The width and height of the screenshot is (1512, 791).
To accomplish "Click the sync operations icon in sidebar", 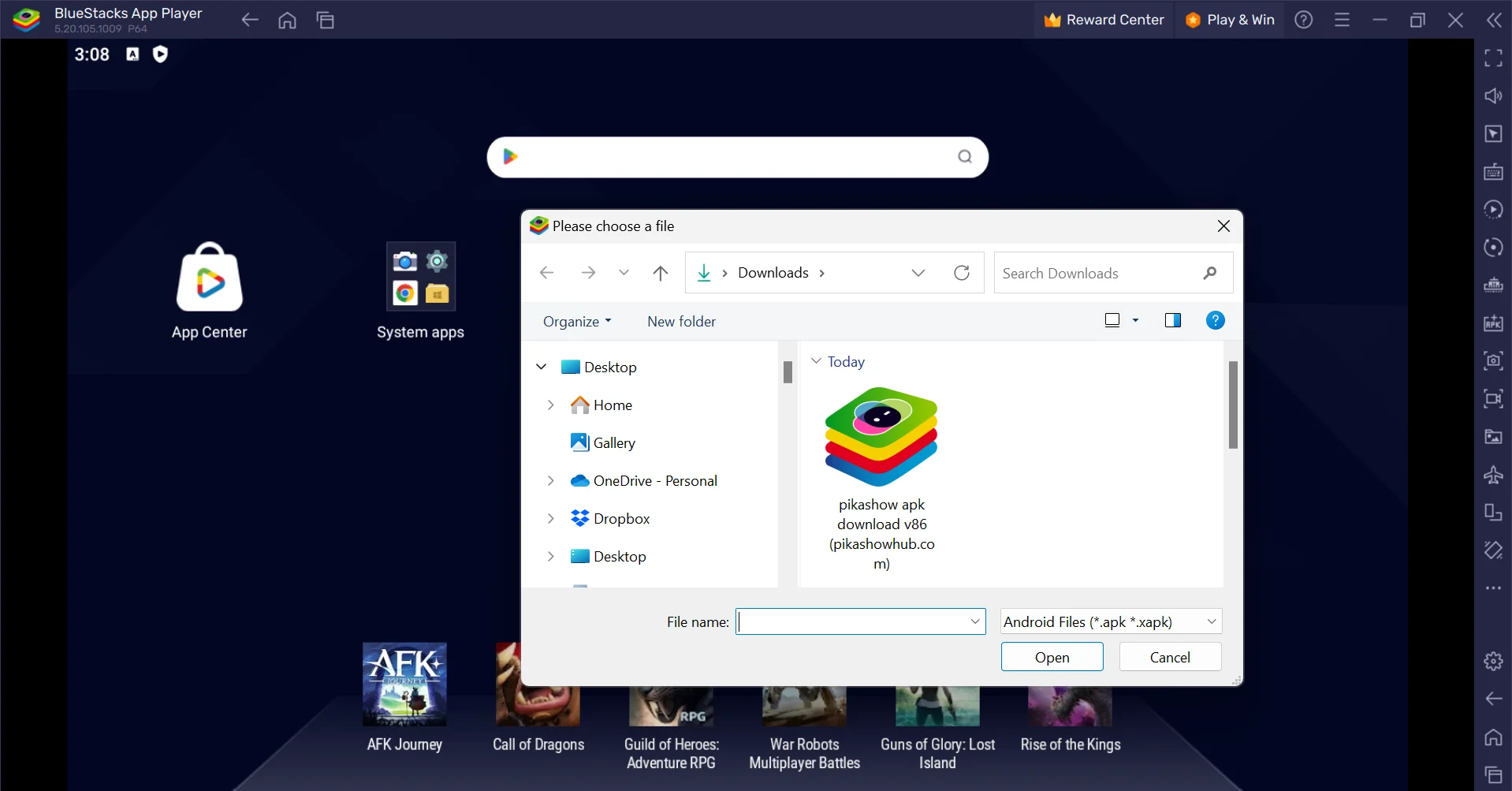I will [x=1493, y=248].
